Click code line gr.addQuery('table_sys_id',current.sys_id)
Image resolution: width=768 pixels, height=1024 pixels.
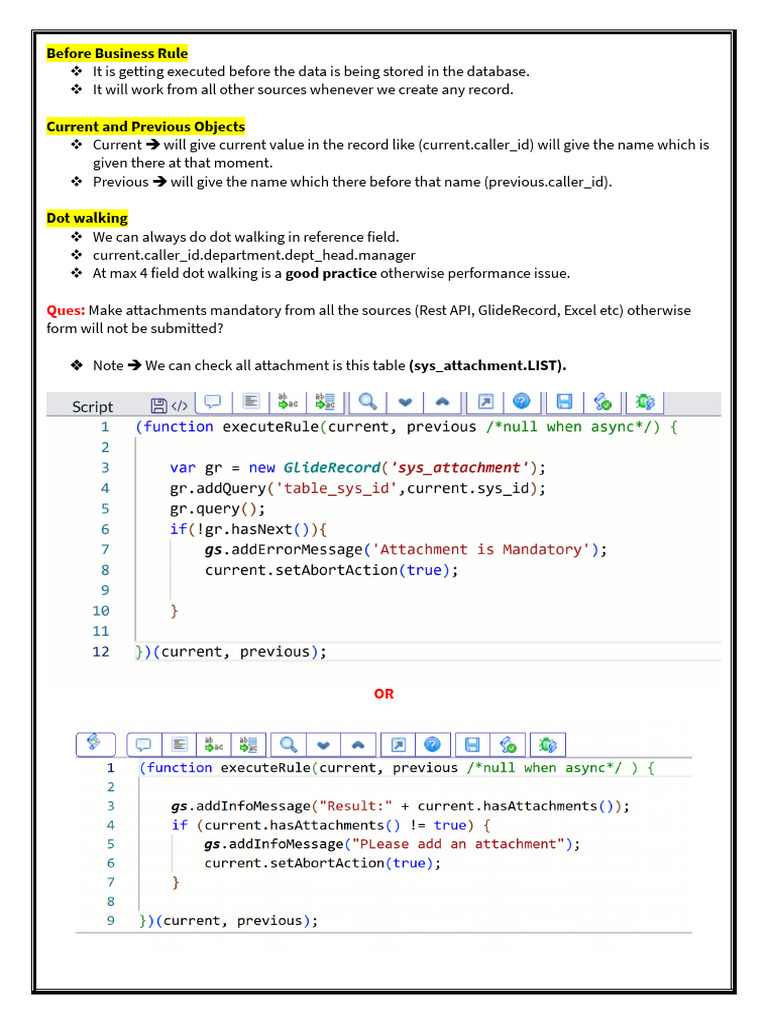click(358, 488)
